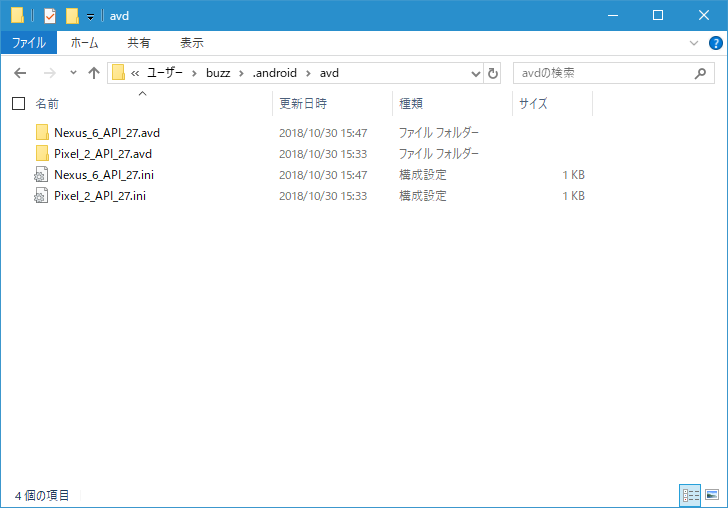Select the Pixel_2_API_27.ini file icon
This screenshot has width=728, height=508.
41,195
